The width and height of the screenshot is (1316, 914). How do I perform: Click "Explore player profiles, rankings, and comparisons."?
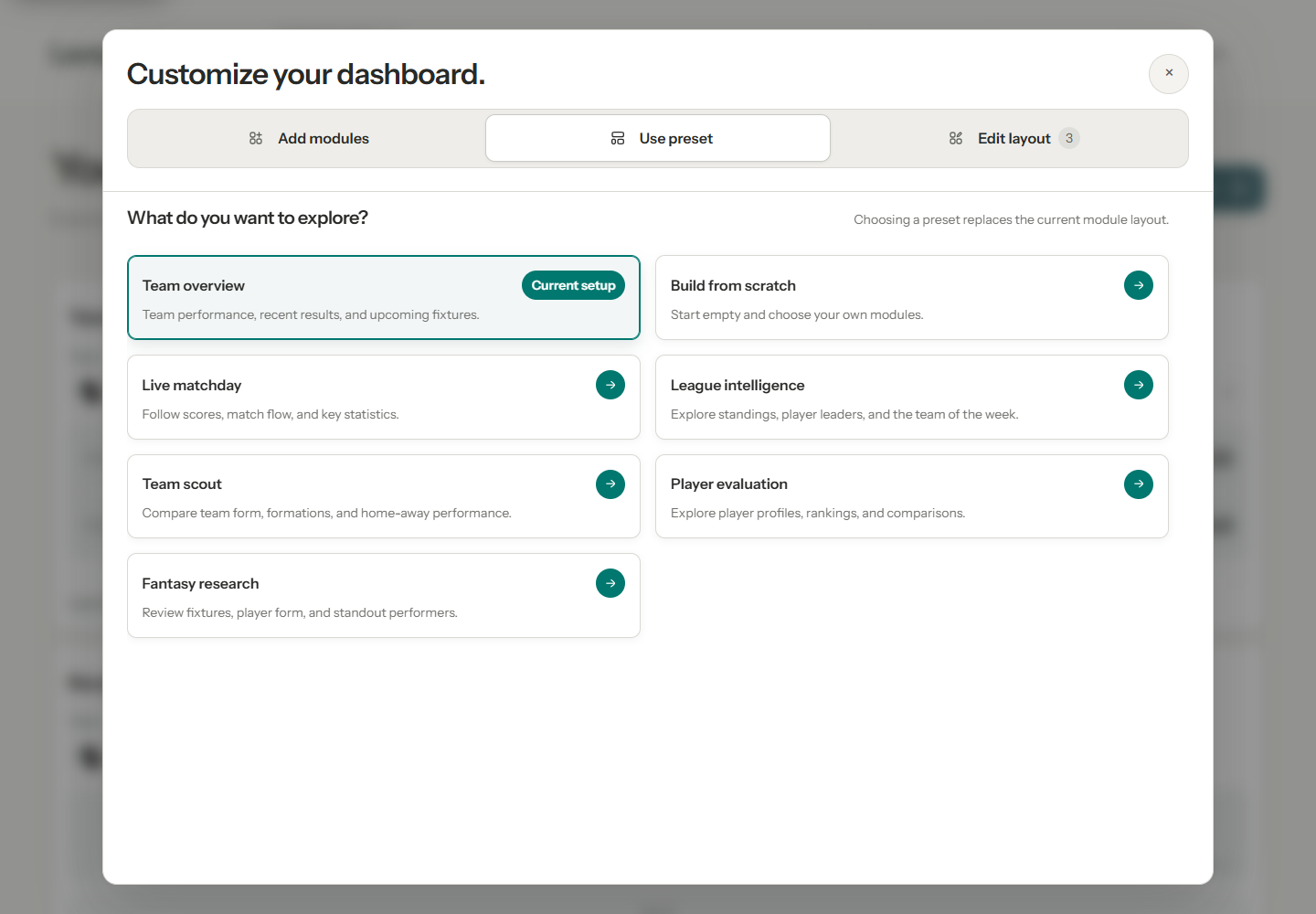click(818, 513)
